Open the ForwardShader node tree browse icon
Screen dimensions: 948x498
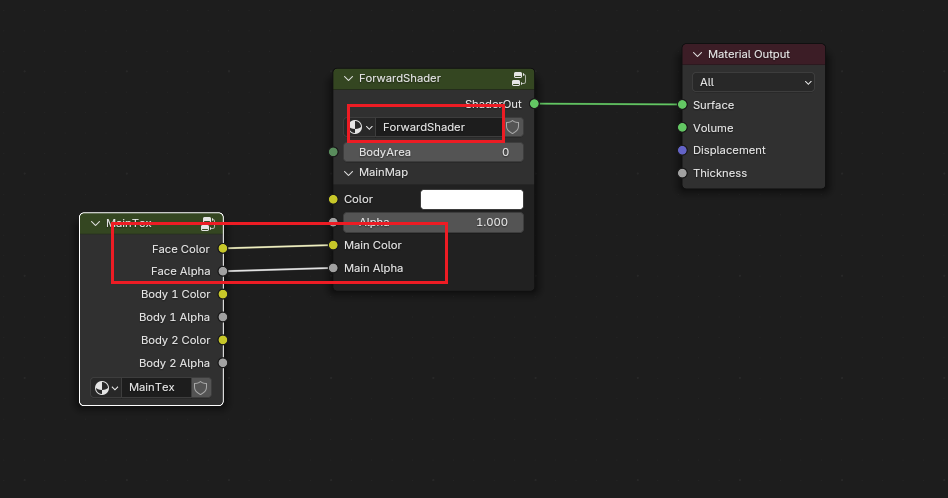point(361,127)
